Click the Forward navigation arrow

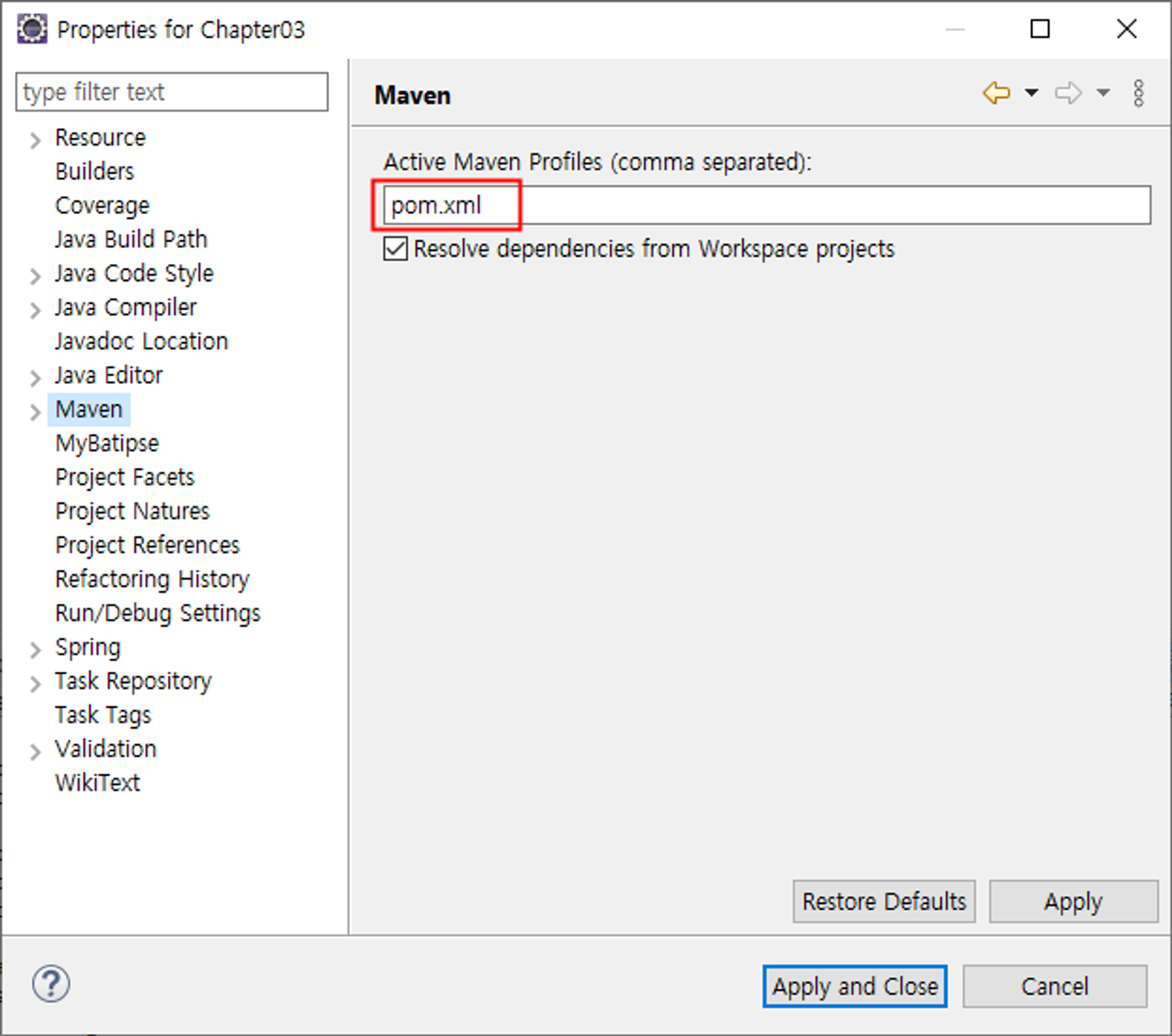click(x=1068, y=93)
